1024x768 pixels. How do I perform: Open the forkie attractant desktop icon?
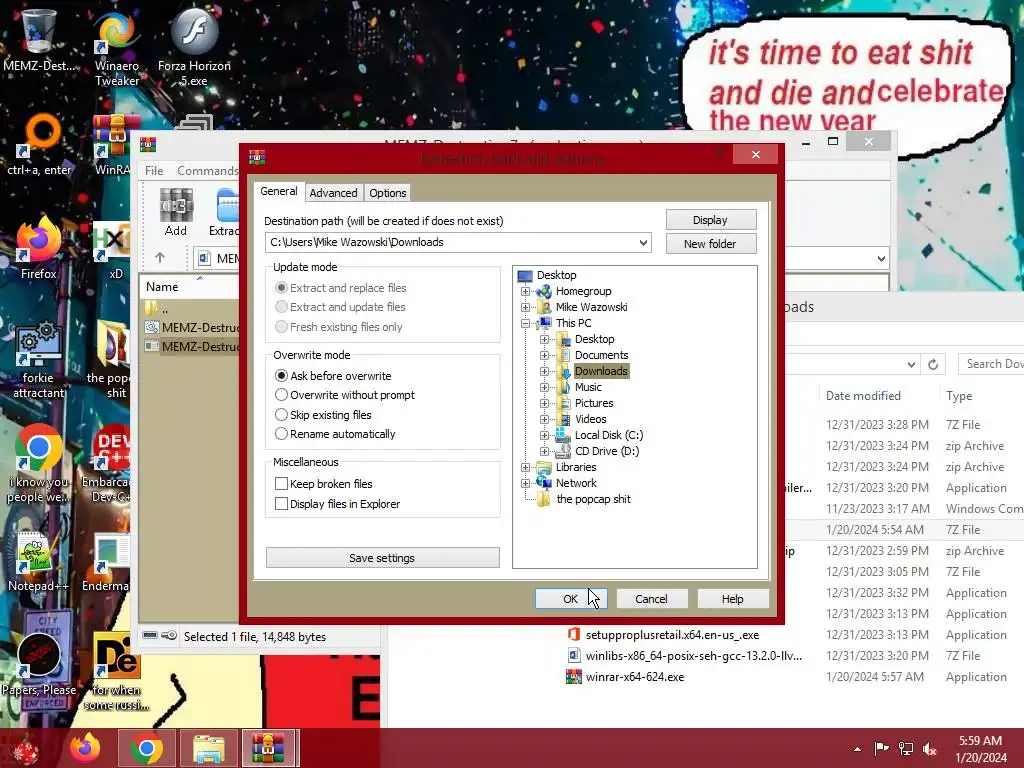[39, 359]
